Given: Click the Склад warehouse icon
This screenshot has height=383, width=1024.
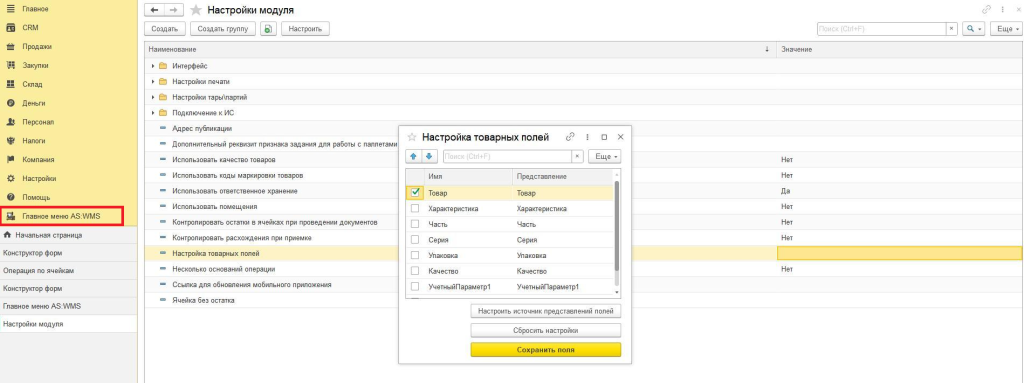Looking at the screenshot, I should (10, 84).
